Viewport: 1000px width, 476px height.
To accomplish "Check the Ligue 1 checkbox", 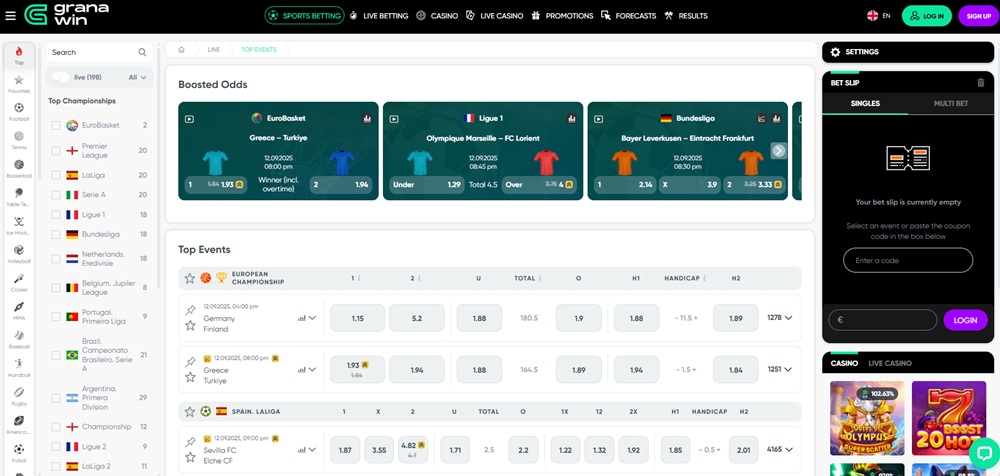I will coord(56,214).
